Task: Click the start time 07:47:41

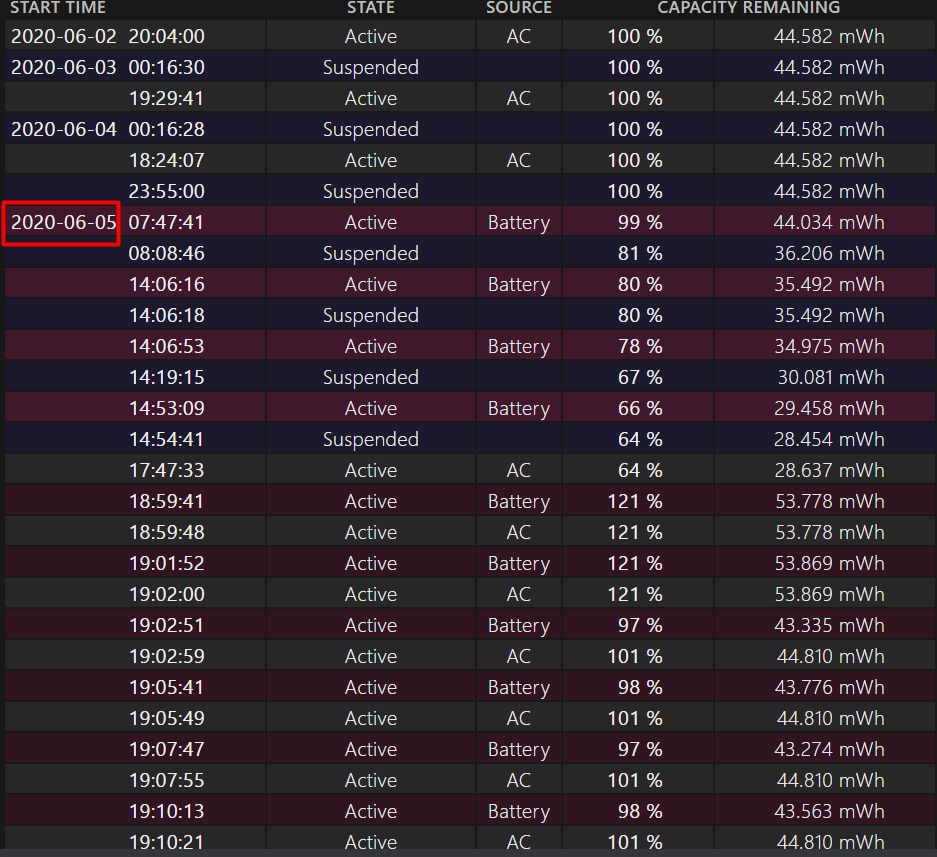Action: pos(167,222)
